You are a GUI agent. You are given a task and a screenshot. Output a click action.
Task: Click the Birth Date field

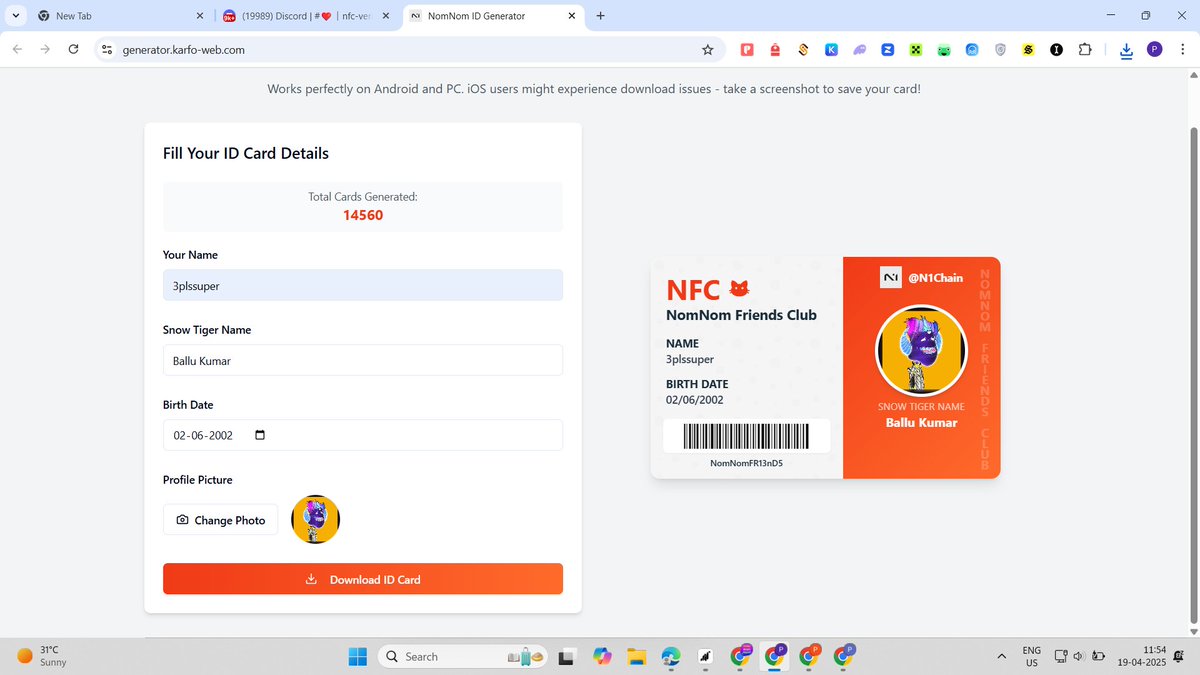click(x=363, y=435)
